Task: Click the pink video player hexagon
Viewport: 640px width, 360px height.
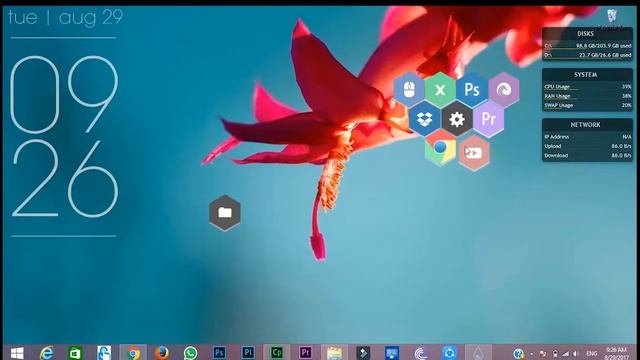Action: (473, 153)
